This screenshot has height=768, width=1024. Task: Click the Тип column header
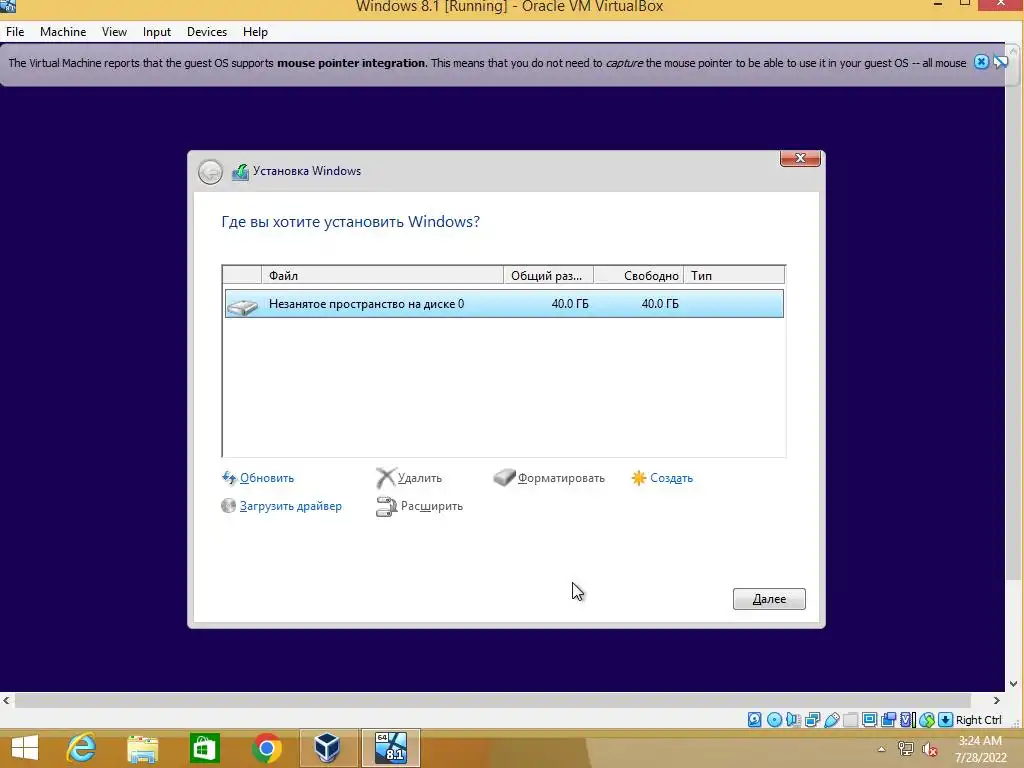pos(734,276)
